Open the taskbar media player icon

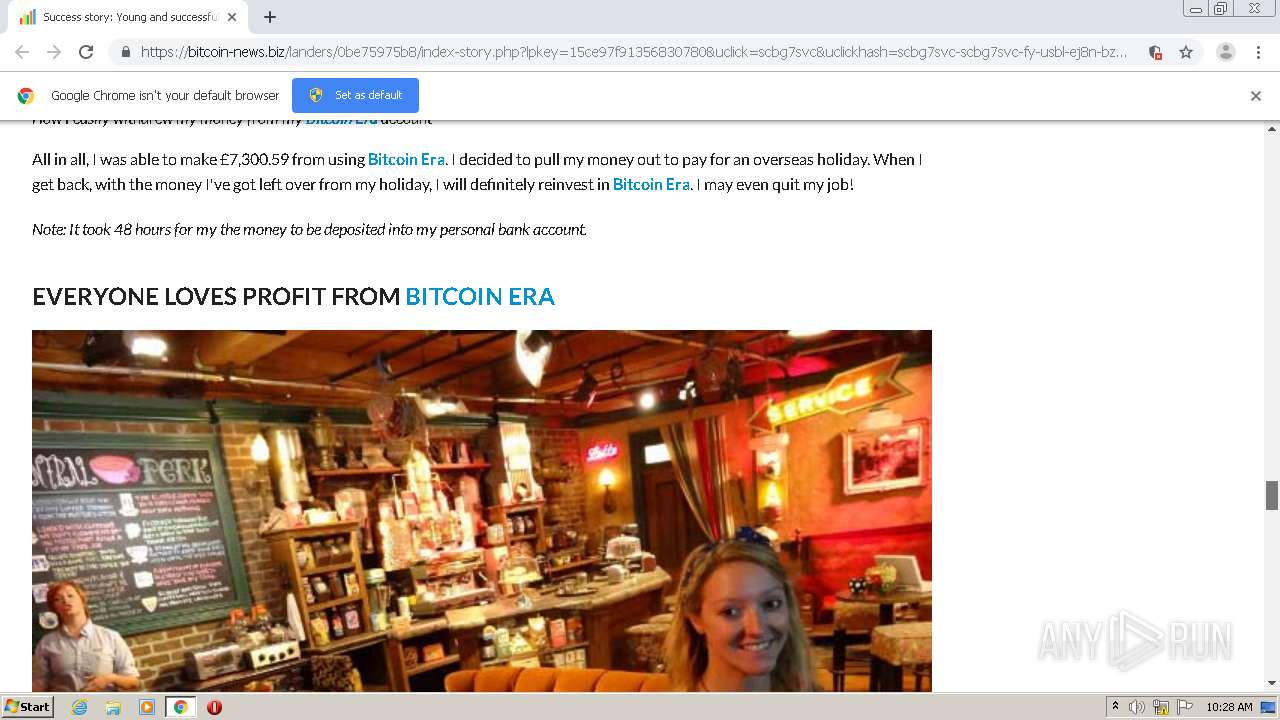[x=147, y=707]
